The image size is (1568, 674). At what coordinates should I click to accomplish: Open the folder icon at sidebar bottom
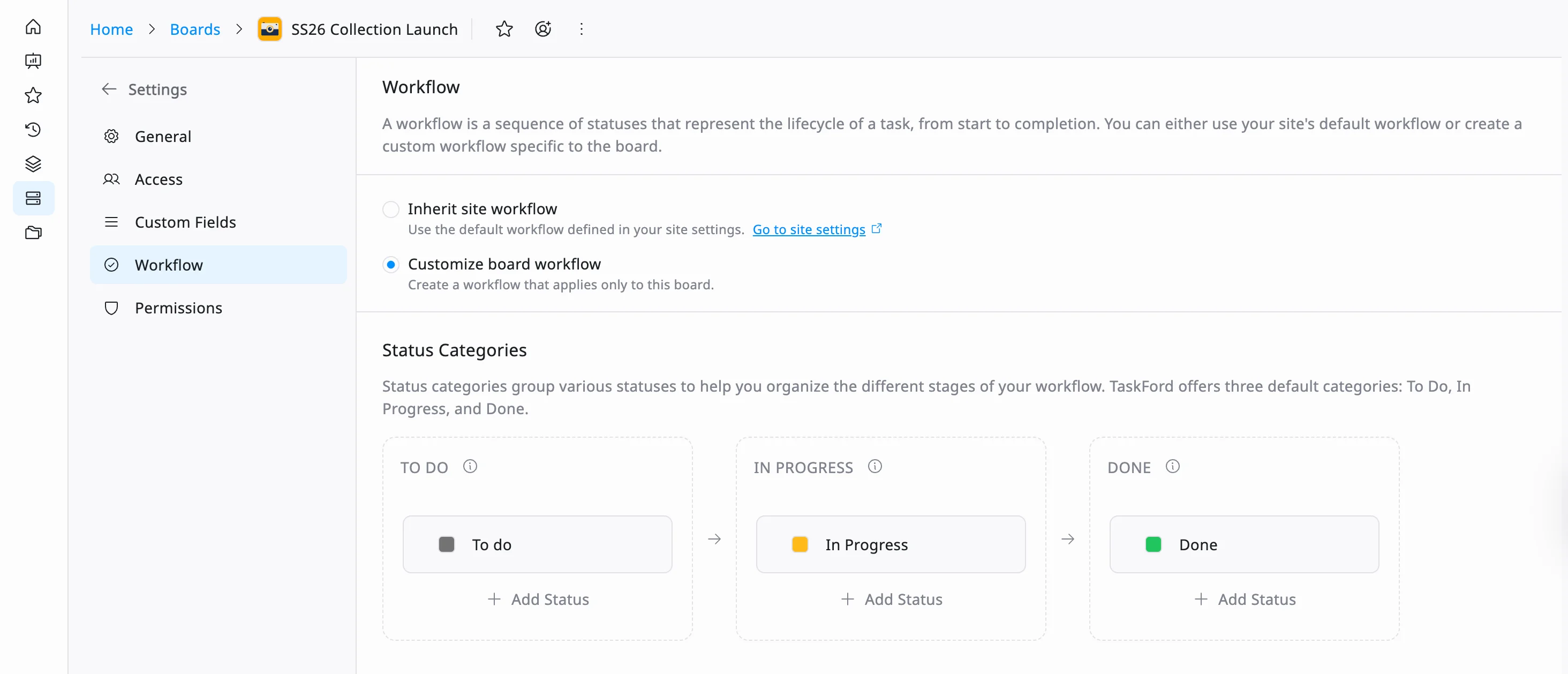click(34, 232)
